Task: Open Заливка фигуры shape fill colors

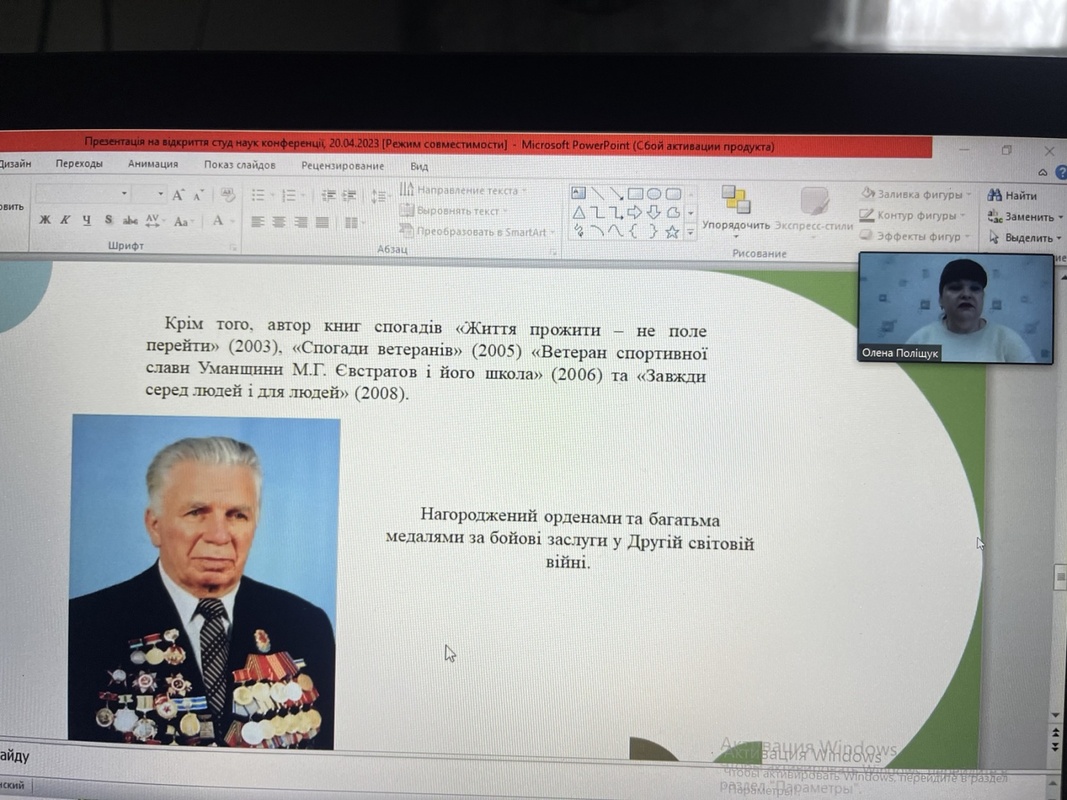Action: tap(915, 194)
